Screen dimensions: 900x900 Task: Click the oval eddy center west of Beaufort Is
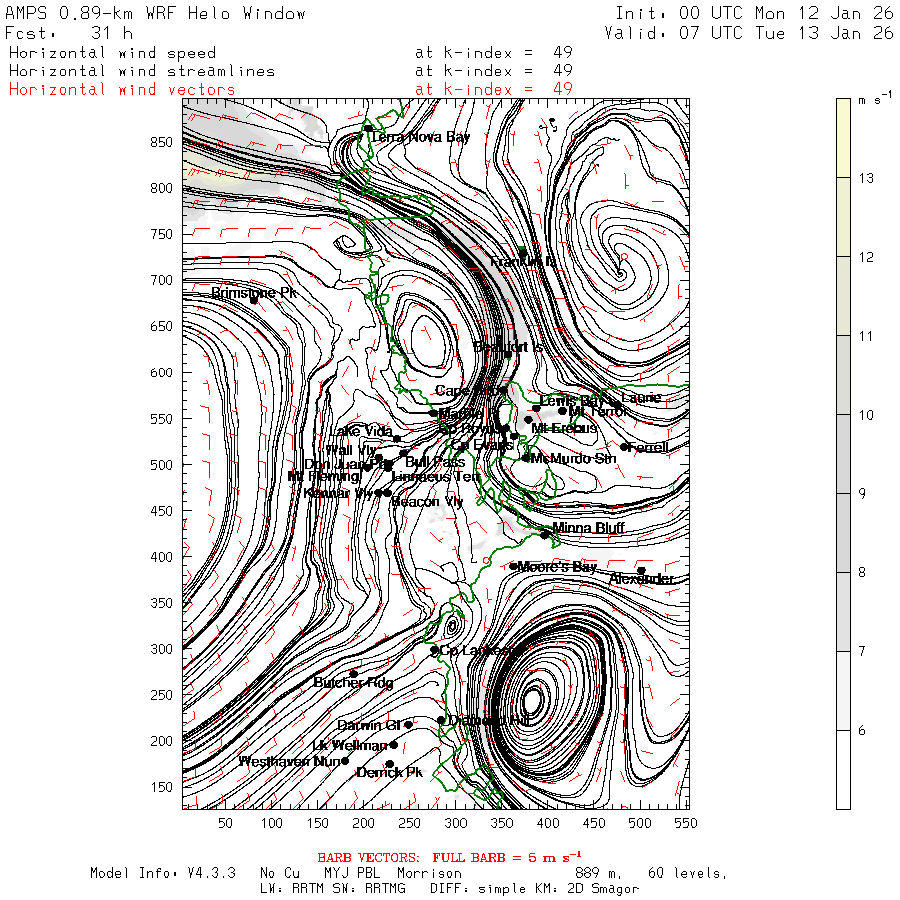point(428,340)
